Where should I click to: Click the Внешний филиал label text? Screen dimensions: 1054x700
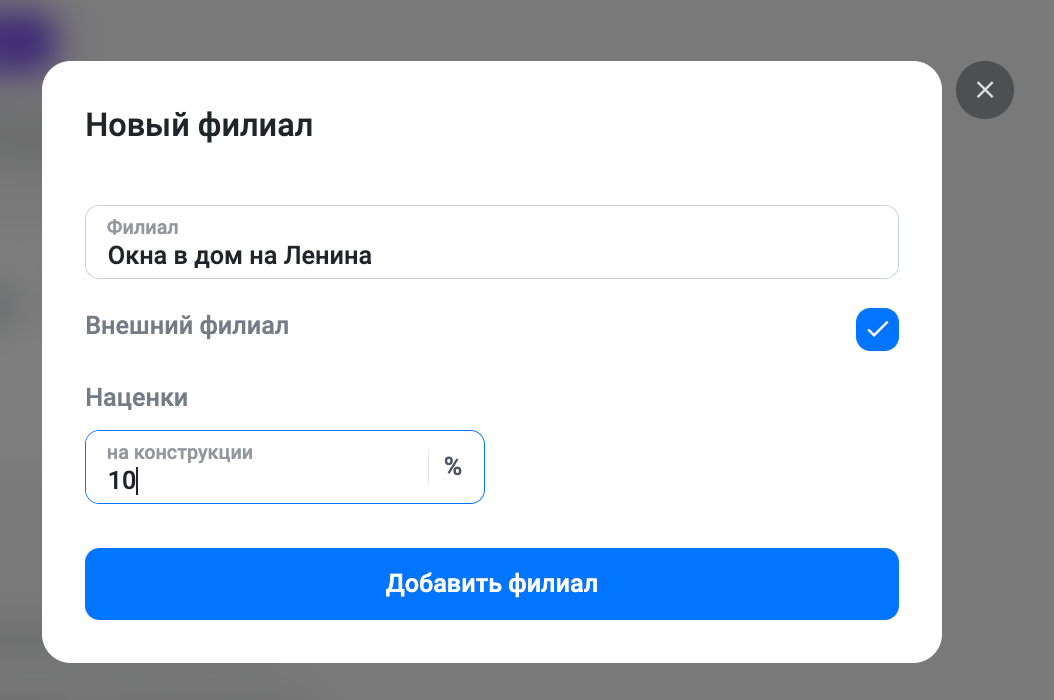click(x=187, y=325)
